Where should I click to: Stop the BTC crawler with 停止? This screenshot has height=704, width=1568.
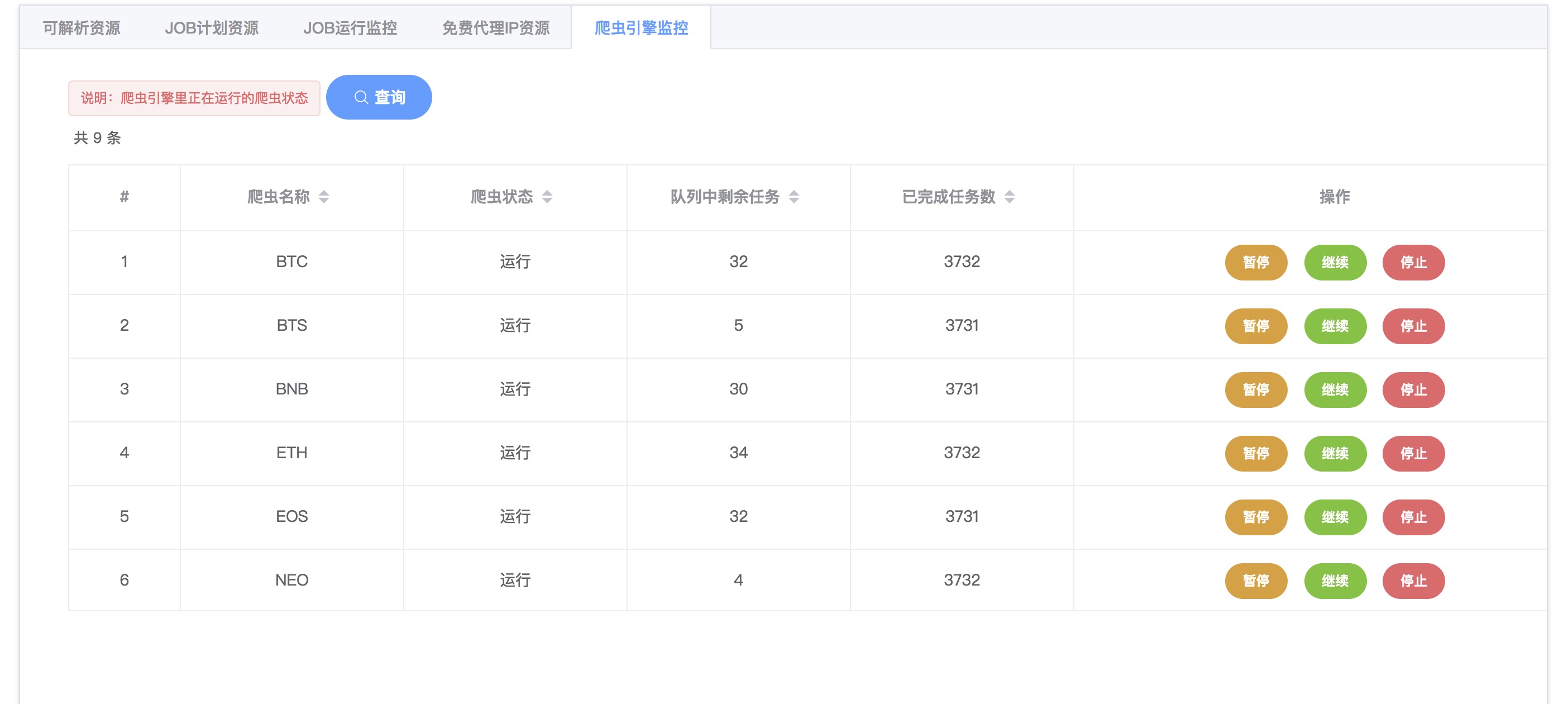point(1413,263)
